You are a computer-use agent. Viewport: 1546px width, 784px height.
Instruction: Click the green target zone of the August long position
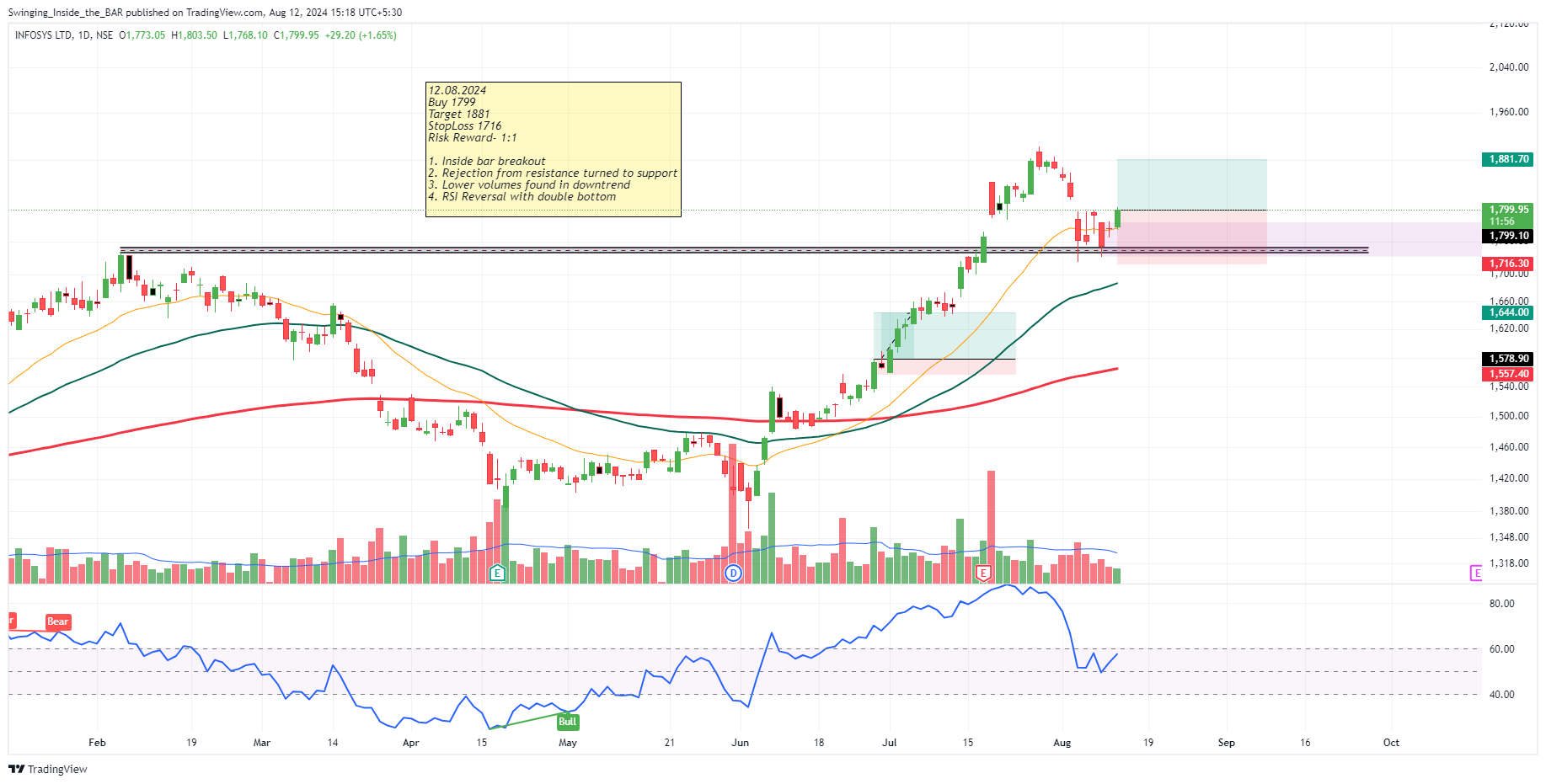[x=1192, y=184]
